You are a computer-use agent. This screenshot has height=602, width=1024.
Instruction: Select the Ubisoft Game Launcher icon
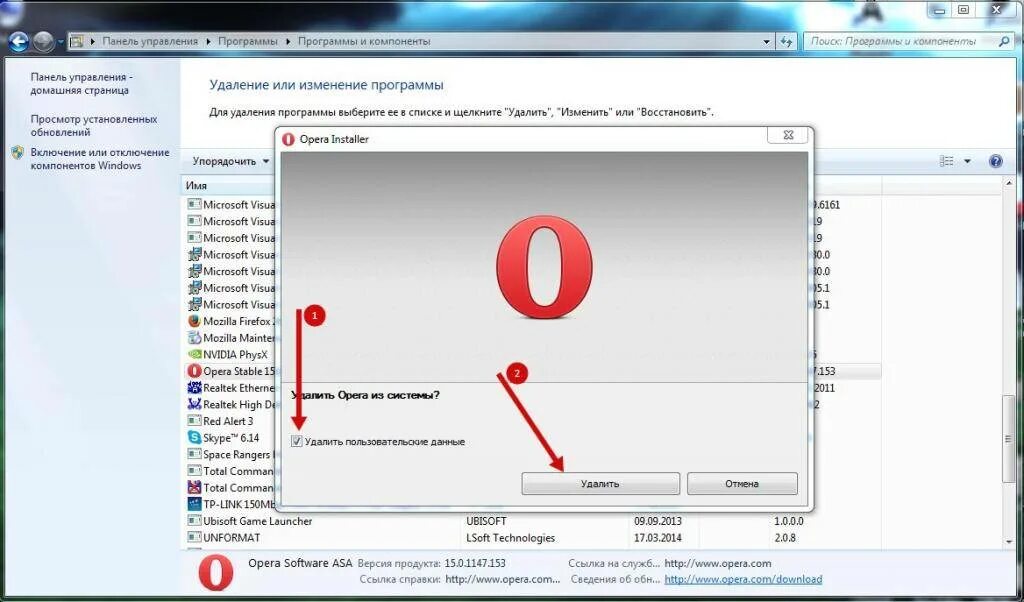[x=194, y=521]
